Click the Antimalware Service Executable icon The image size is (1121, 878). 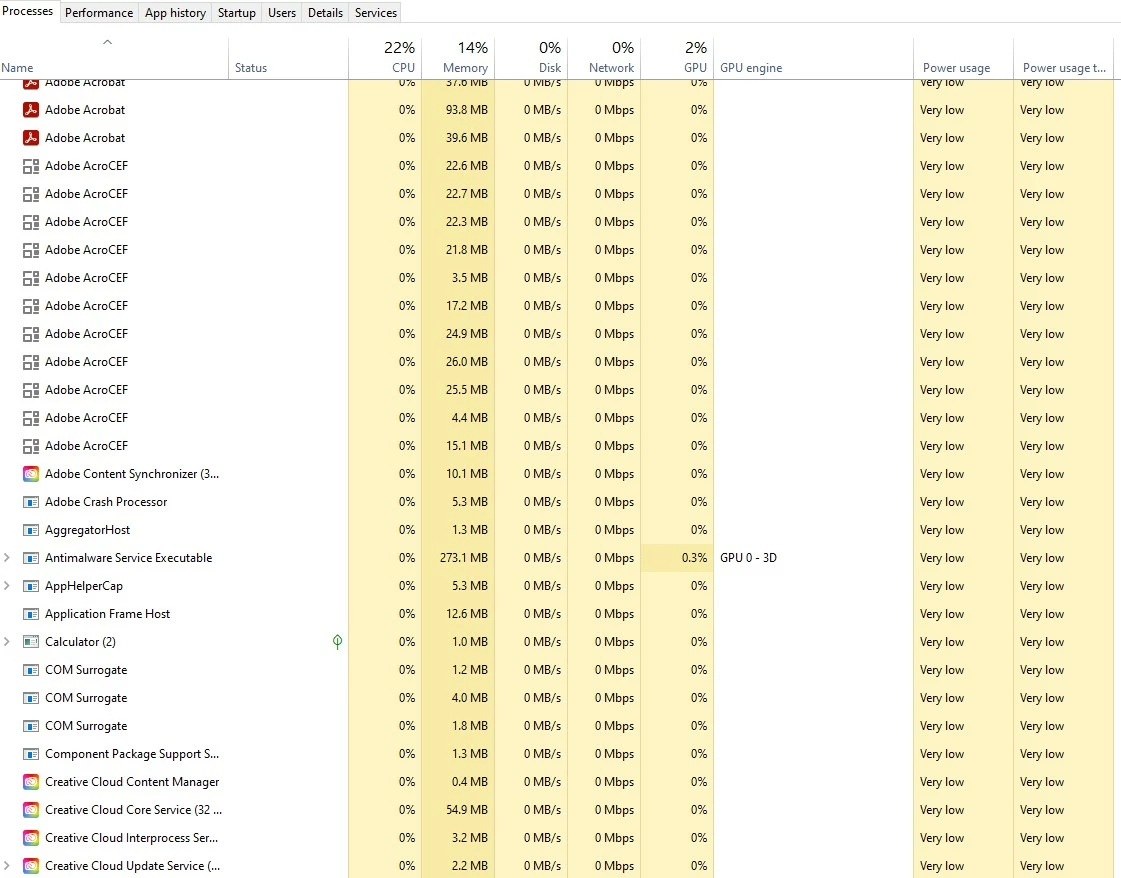point(31,558)
